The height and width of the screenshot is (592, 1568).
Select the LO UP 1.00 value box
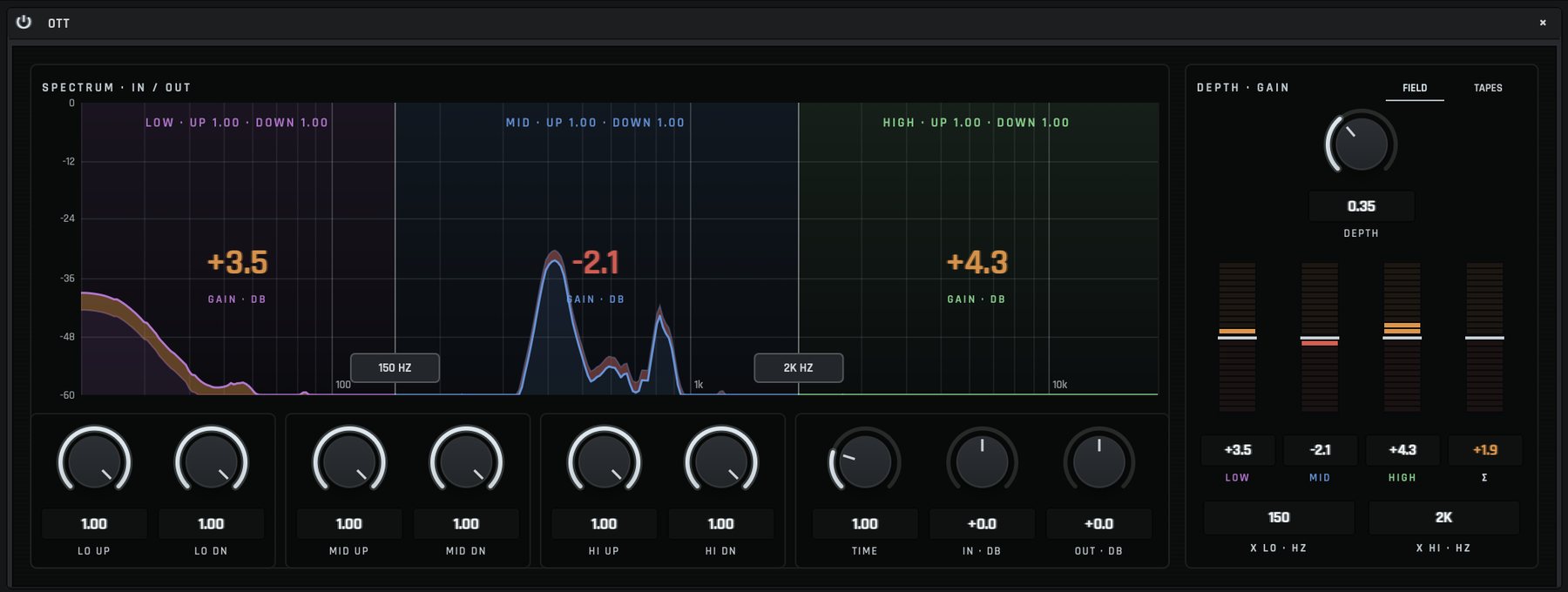(94, 524)
